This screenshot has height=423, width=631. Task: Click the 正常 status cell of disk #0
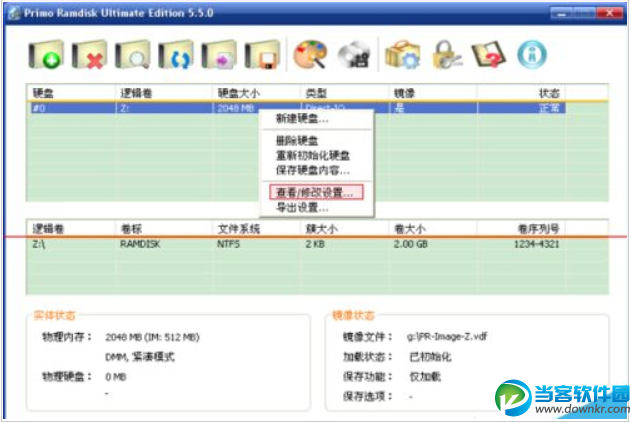549,108
